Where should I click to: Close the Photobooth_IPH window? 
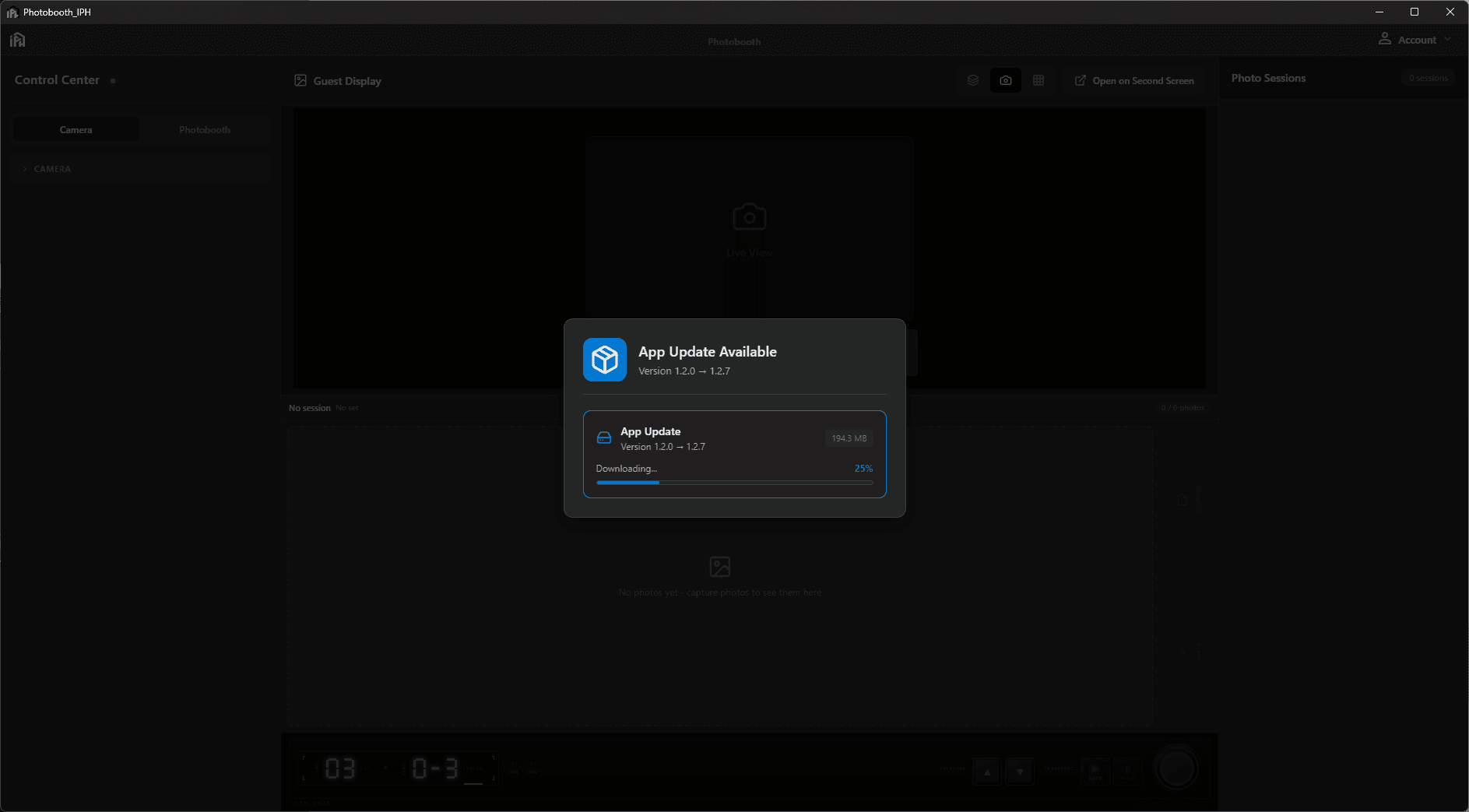coord(1450,12)
